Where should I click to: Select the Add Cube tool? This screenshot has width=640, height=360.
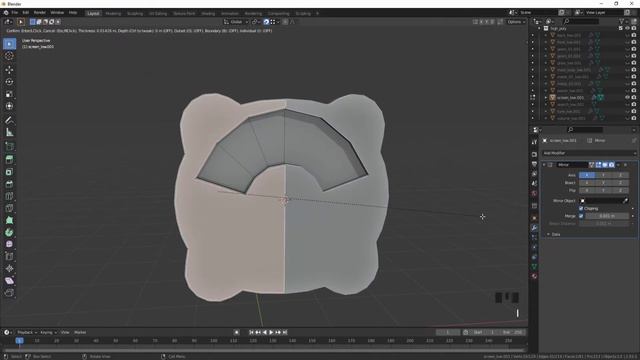(9, 146)
